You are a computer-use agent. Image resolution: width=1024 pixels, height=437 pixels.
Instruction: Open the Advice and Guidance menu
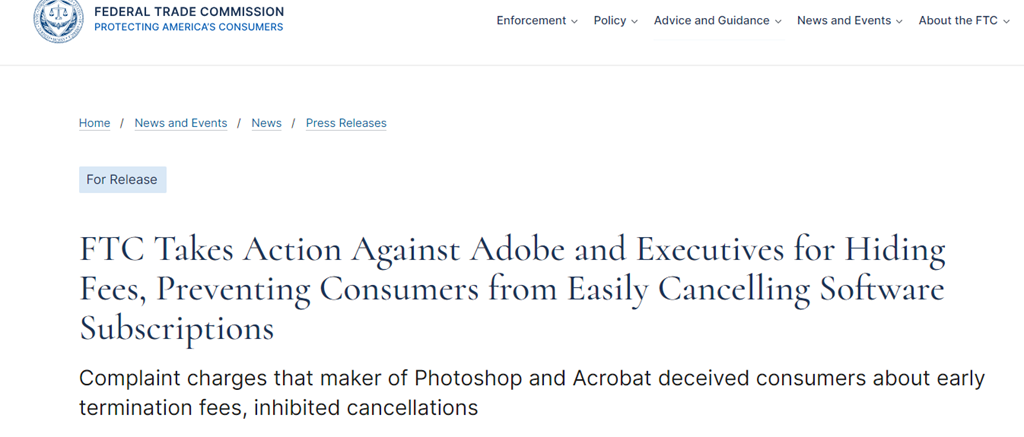point(711,20)
